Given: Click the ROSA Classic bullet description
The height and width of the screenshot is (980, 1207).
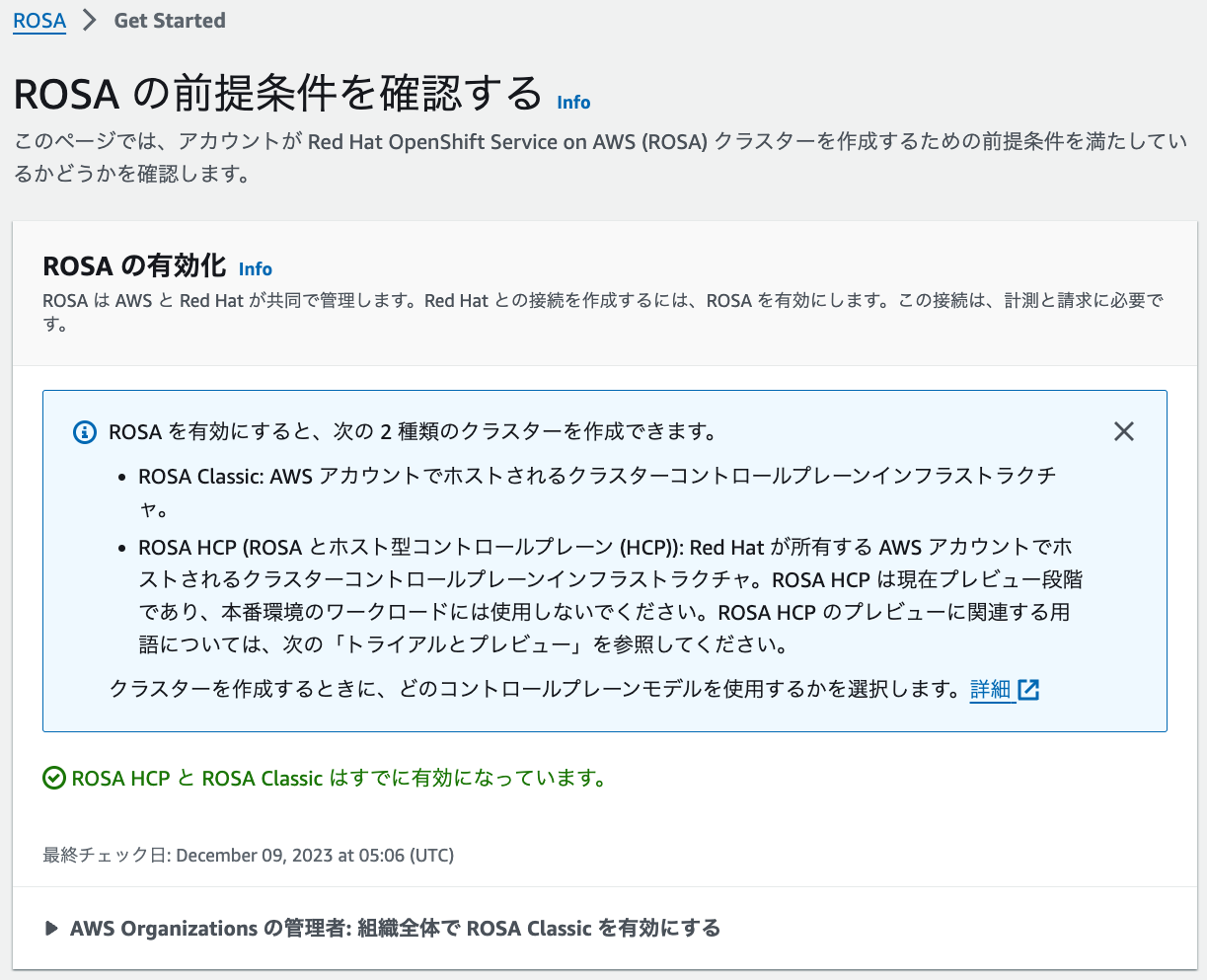Looking at the screenshot, I should 597,492.
